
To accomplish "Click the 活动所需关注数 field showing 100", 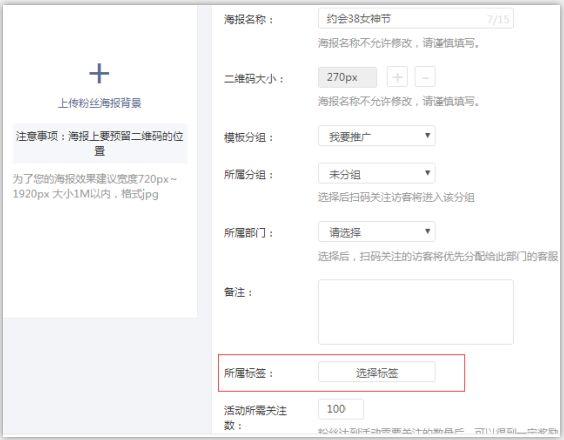I will tap(341, 409).
